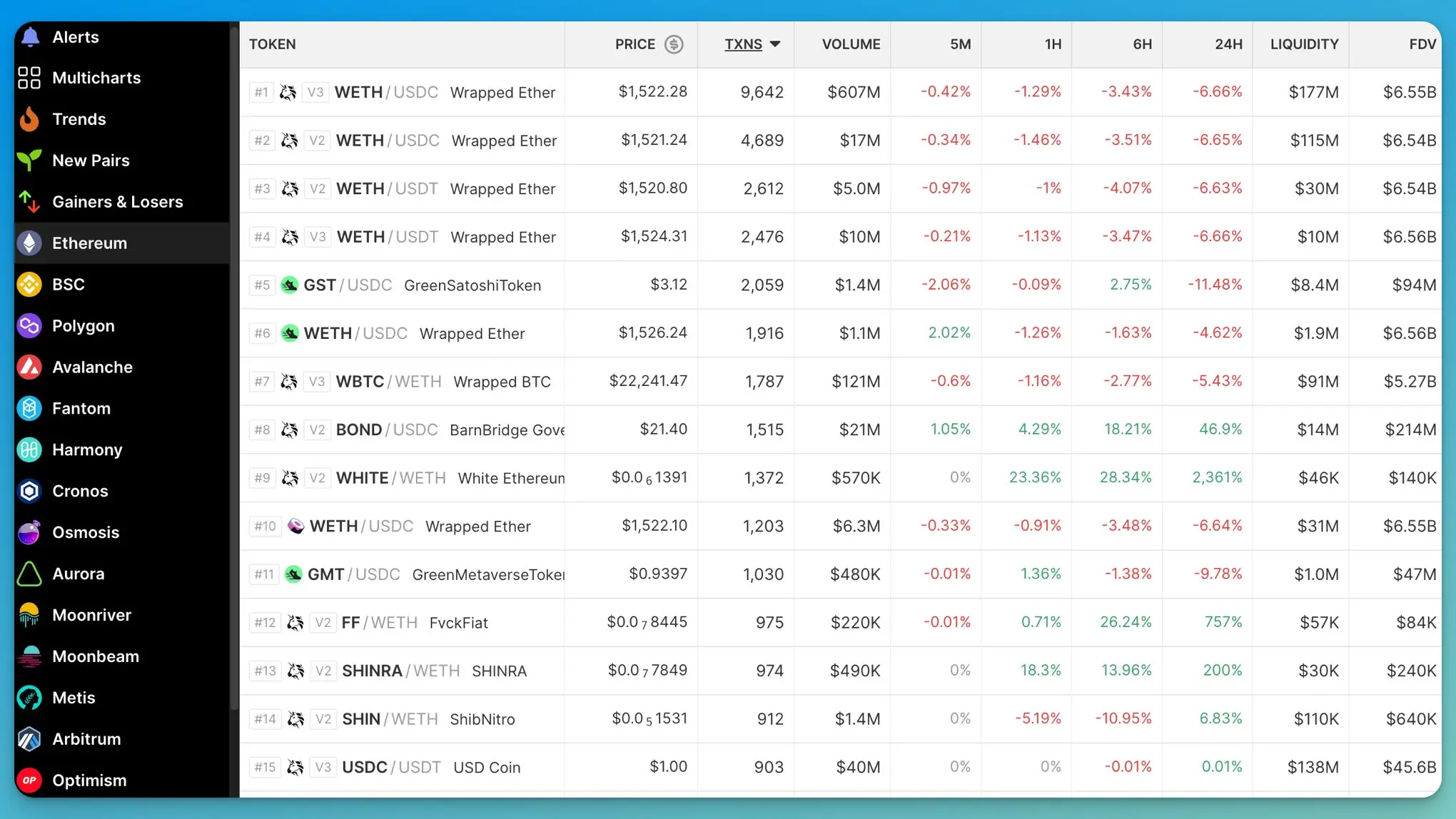Click $607M volume cell
Image resolution: width=1456 pixels, height=819 pixels.
[854, 92]
